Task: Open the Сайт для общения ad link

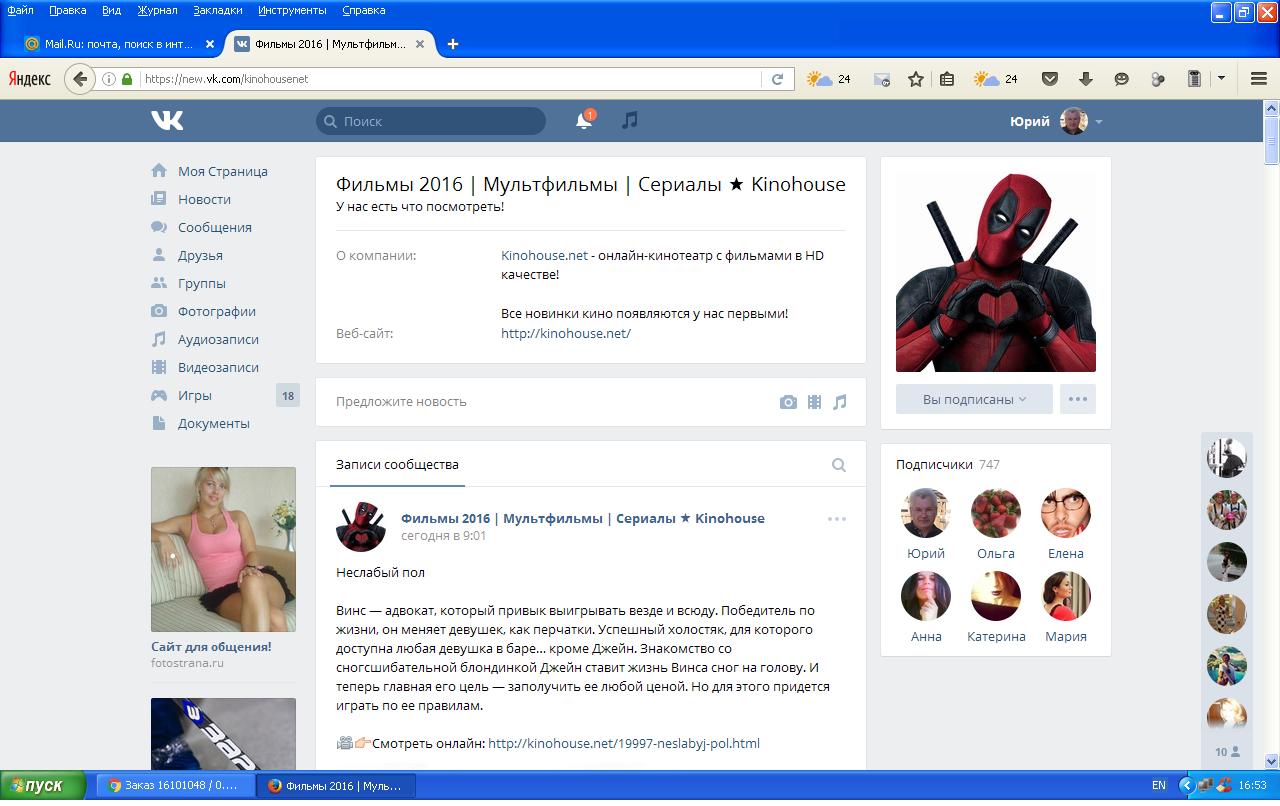Action: 211,646
